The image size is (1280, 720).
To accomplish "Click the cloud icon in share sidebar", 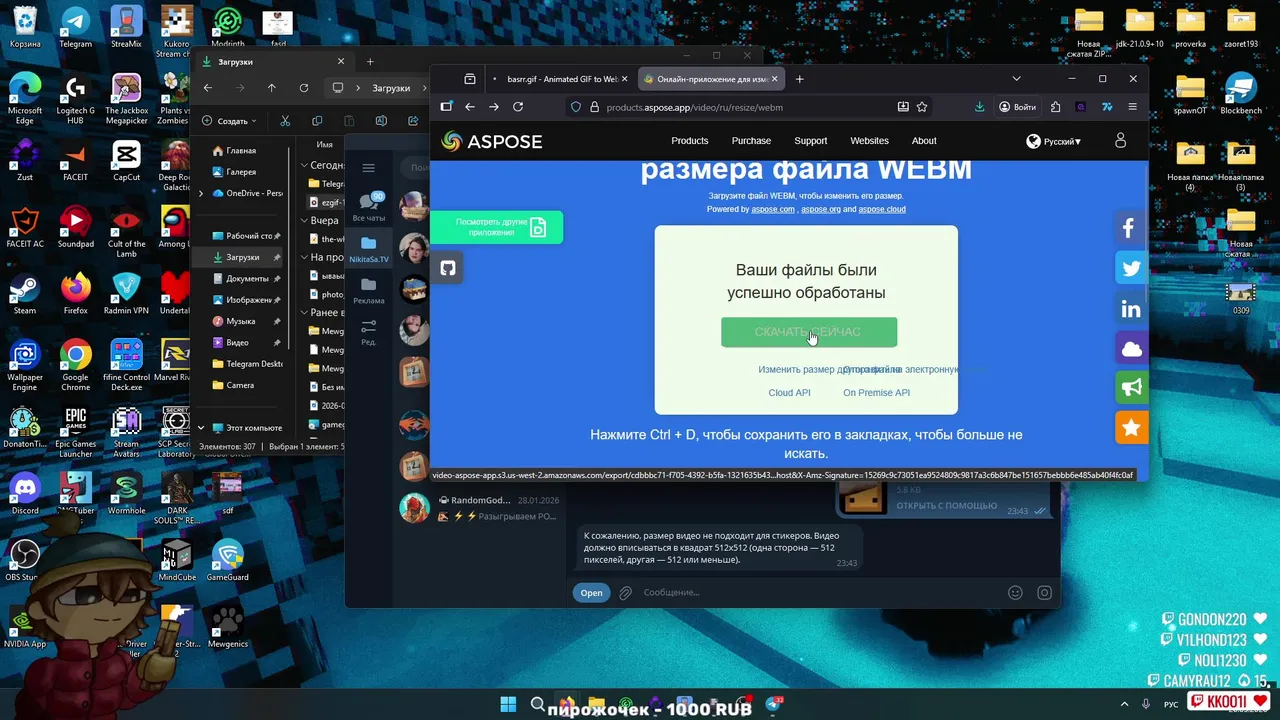I will point(1131,349).
